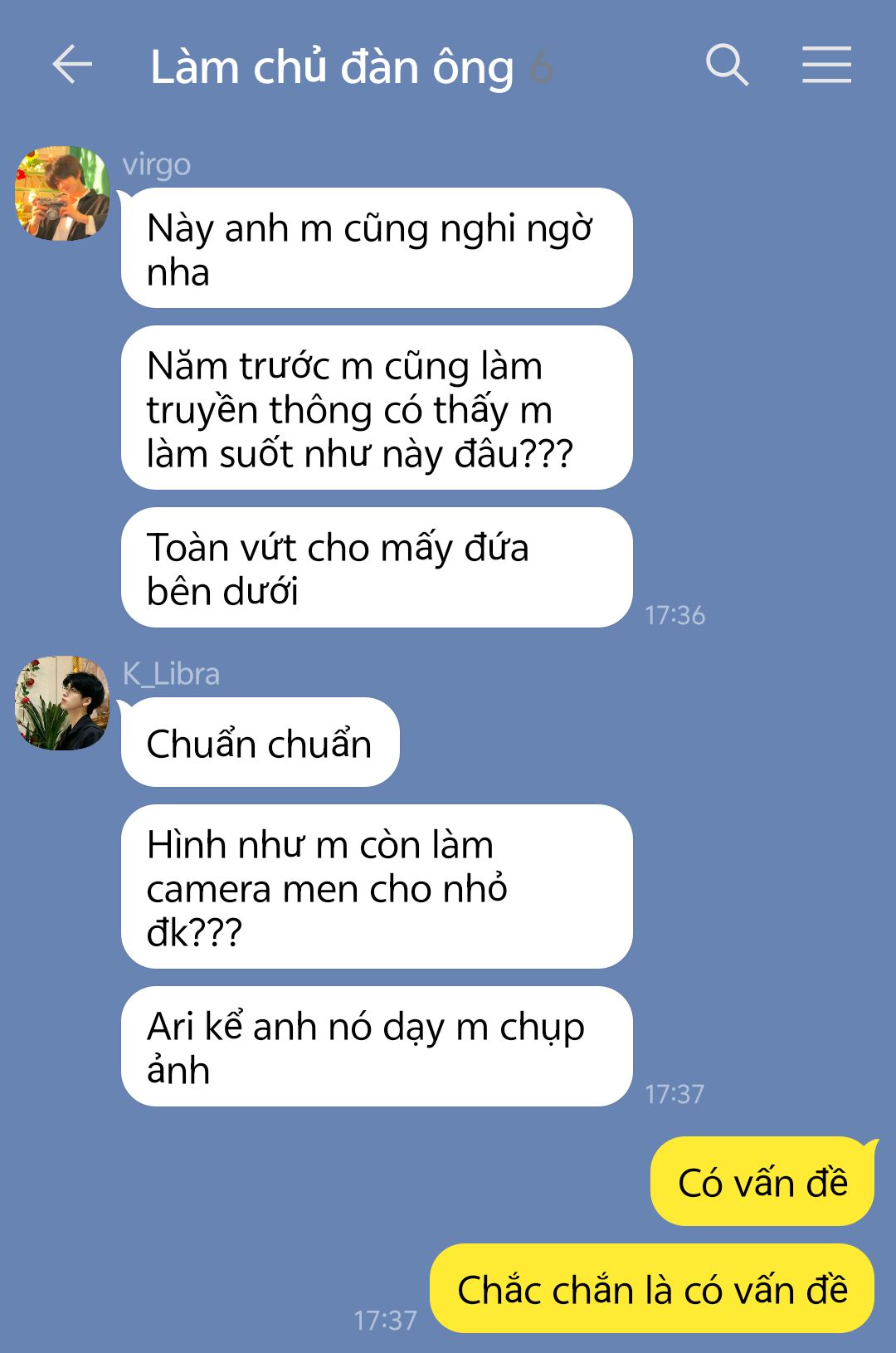Screen dimensions: 896x1353
Task: Select yellow bubble 'Chắc chắn là có vấn đề'
Action: [x=652, y=1288]
